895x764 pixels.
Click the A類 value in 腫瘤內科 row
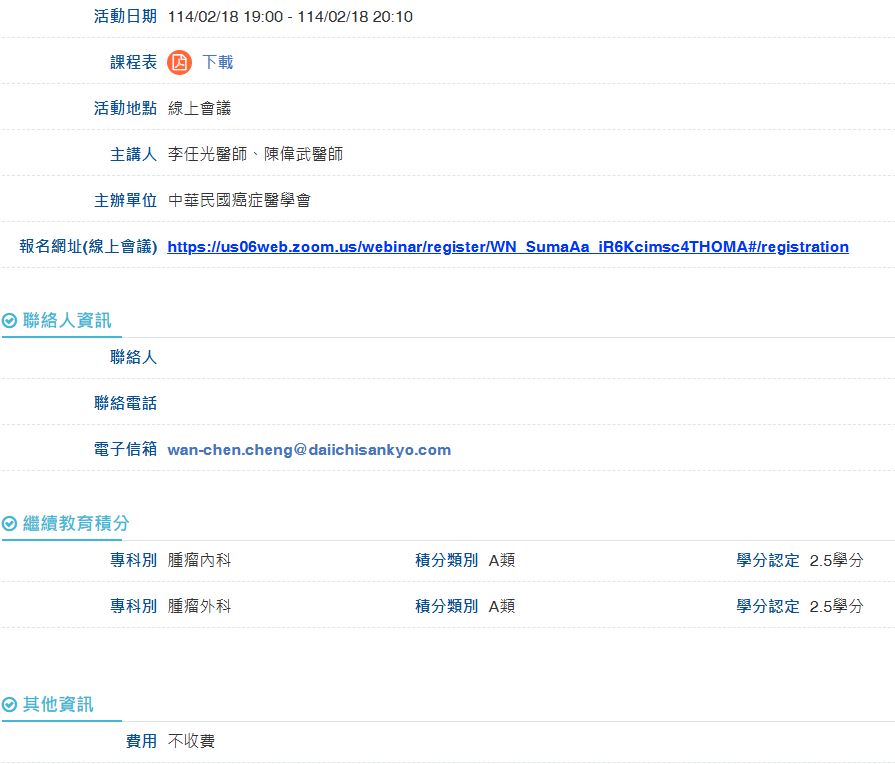coord(501,560)
